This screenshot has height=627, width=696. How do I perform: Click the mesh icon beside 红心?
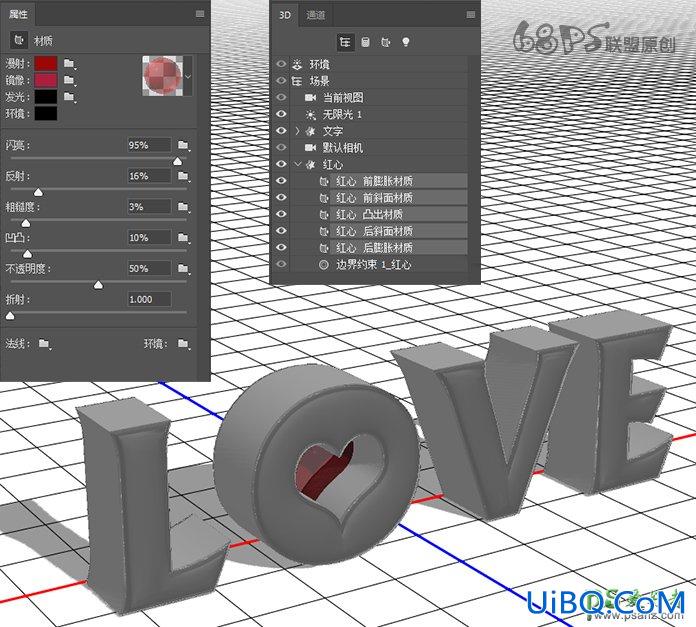(310, 165)
